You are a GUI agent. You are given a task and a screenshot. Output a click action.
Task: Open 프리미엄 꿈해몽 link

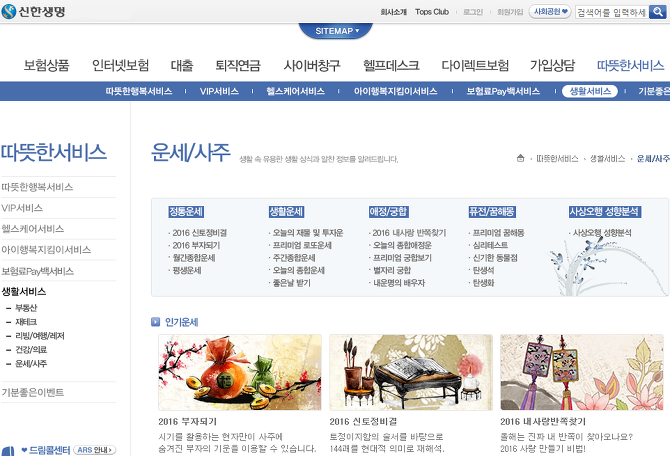click(498, 233)
